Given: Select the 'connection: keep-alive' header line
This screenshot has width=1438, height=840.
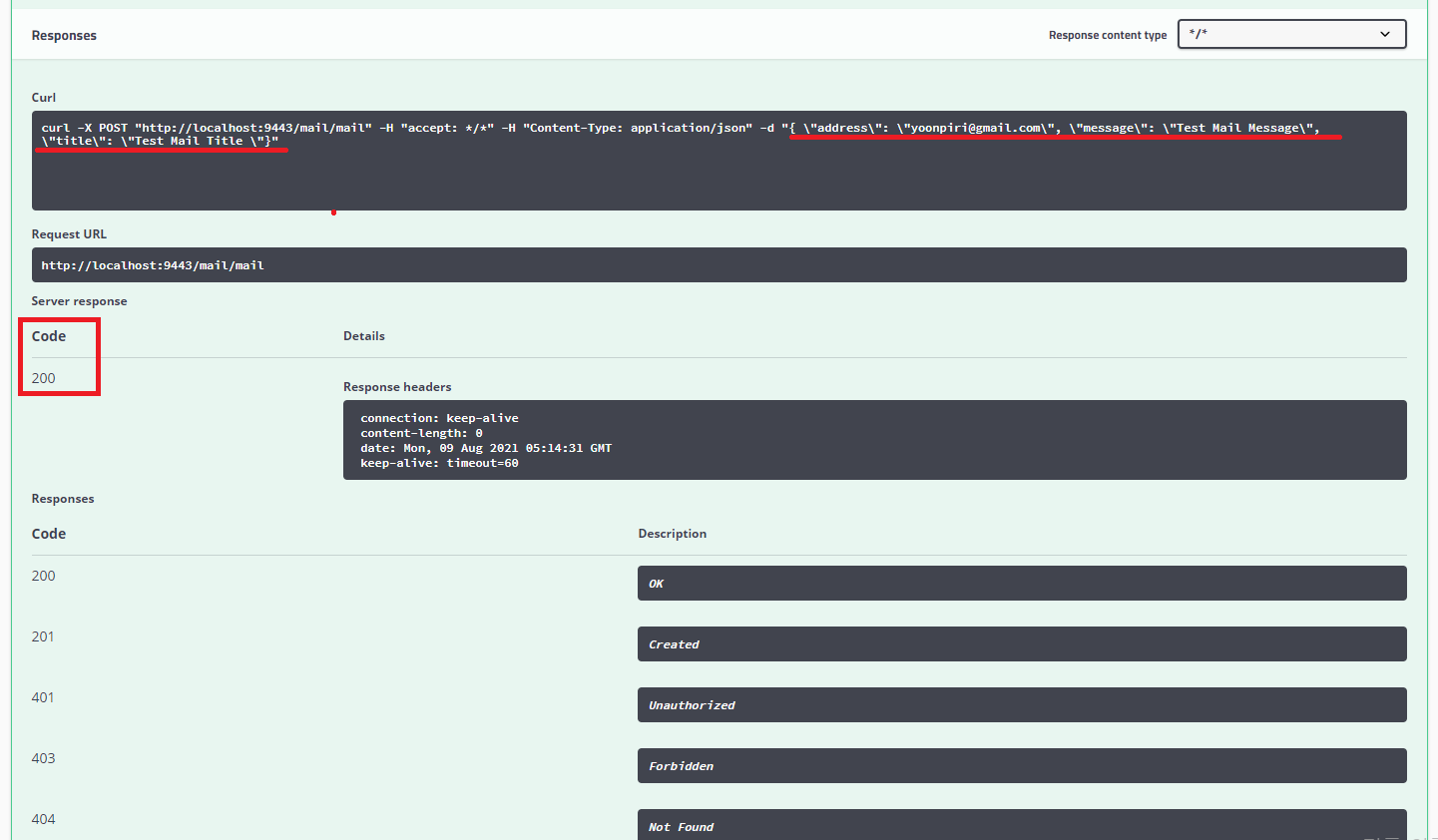Looking at the screenshot, I should point(439,418).
